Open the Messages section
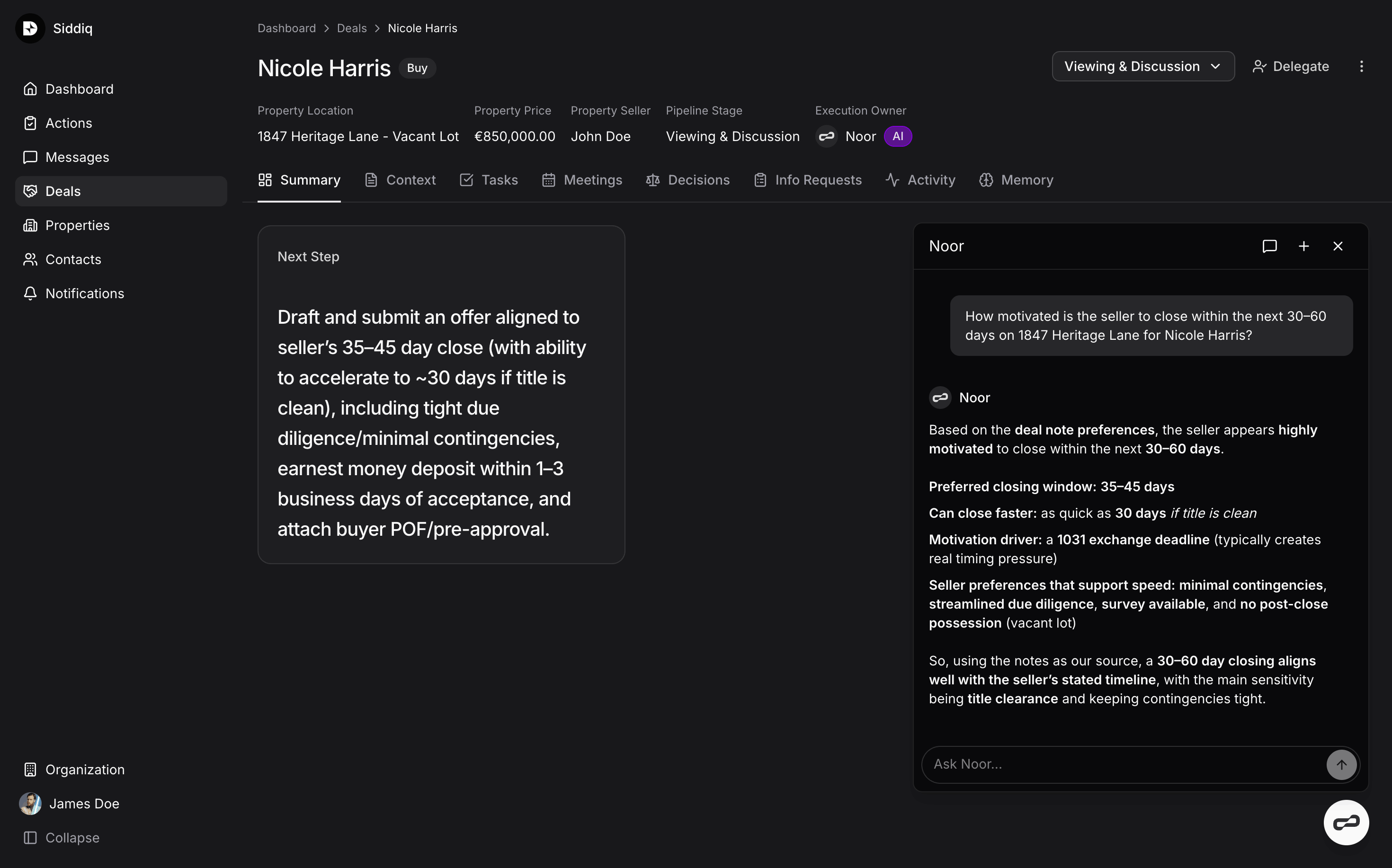 (78, 157)
